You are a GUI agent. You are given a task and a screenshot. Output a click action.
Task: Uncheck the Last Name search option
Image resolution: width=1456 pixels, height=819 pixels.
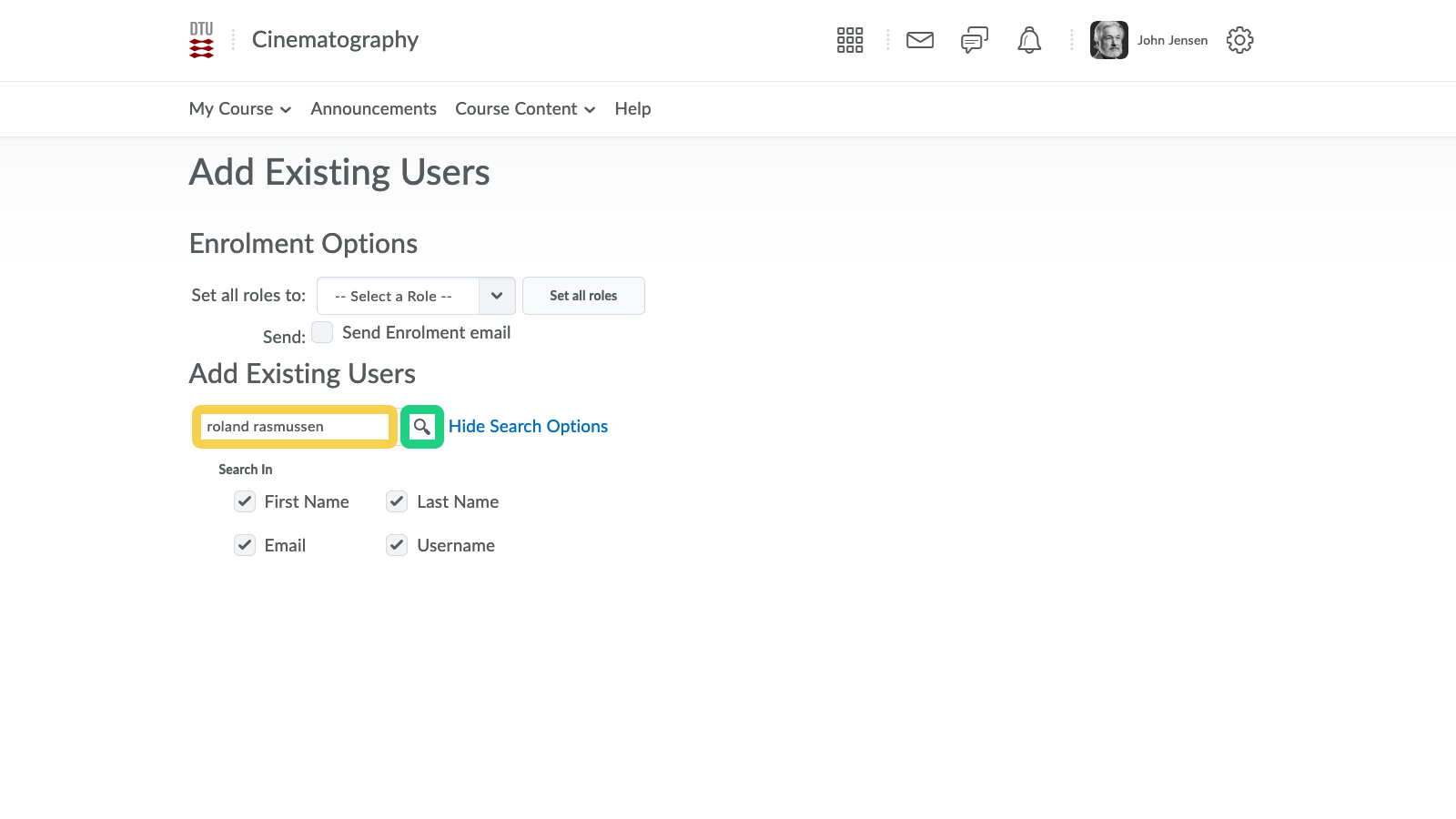(x=397, y=501)
